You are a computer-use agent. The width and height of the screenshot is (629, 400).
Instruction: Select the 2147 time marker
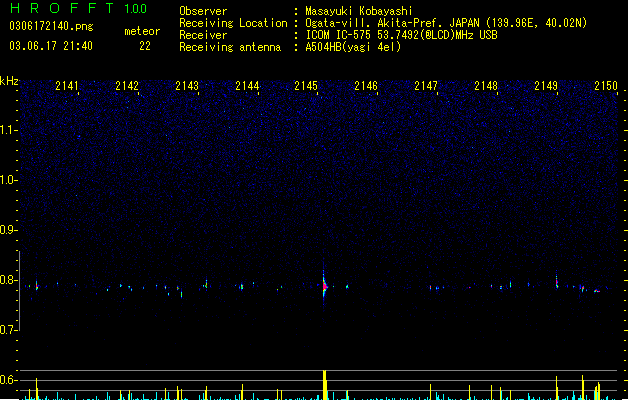[x=426, y=86]
